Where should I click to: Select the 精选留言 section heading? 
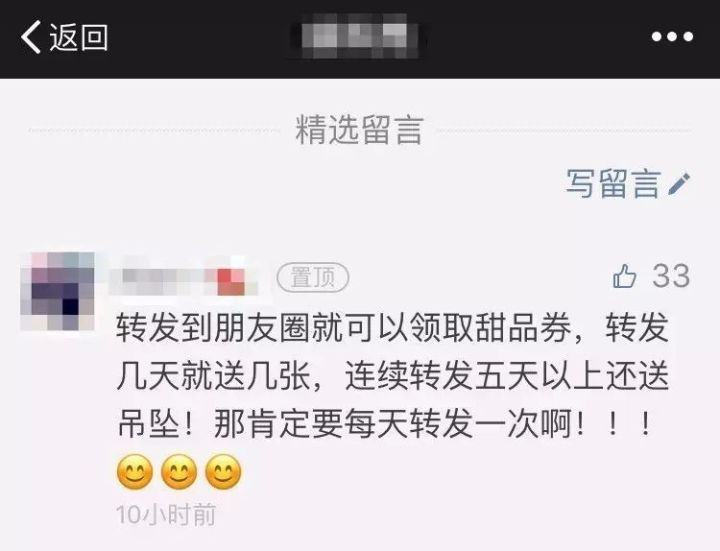pos(359,130)
